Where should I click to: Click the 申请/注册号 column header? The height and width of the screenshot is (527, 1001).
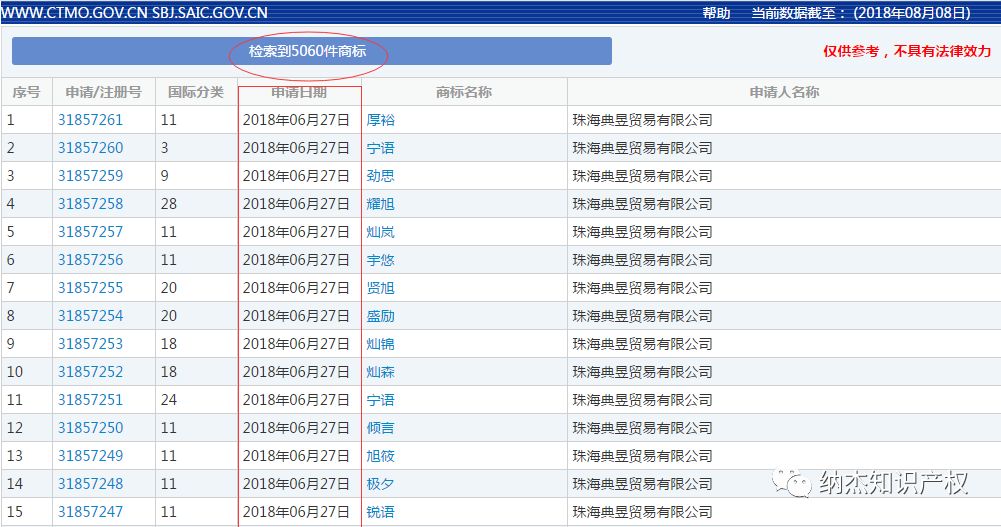(103, 92)
